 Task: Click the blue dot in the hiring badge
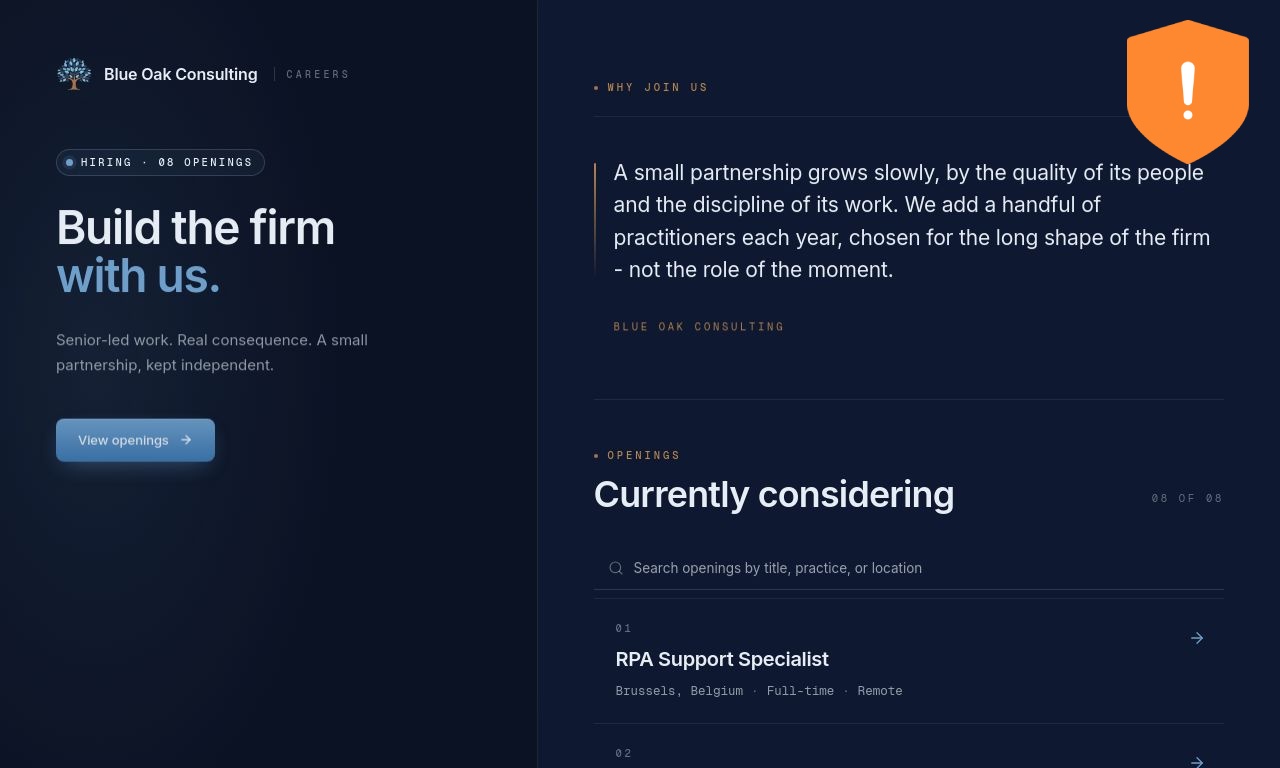69,162
